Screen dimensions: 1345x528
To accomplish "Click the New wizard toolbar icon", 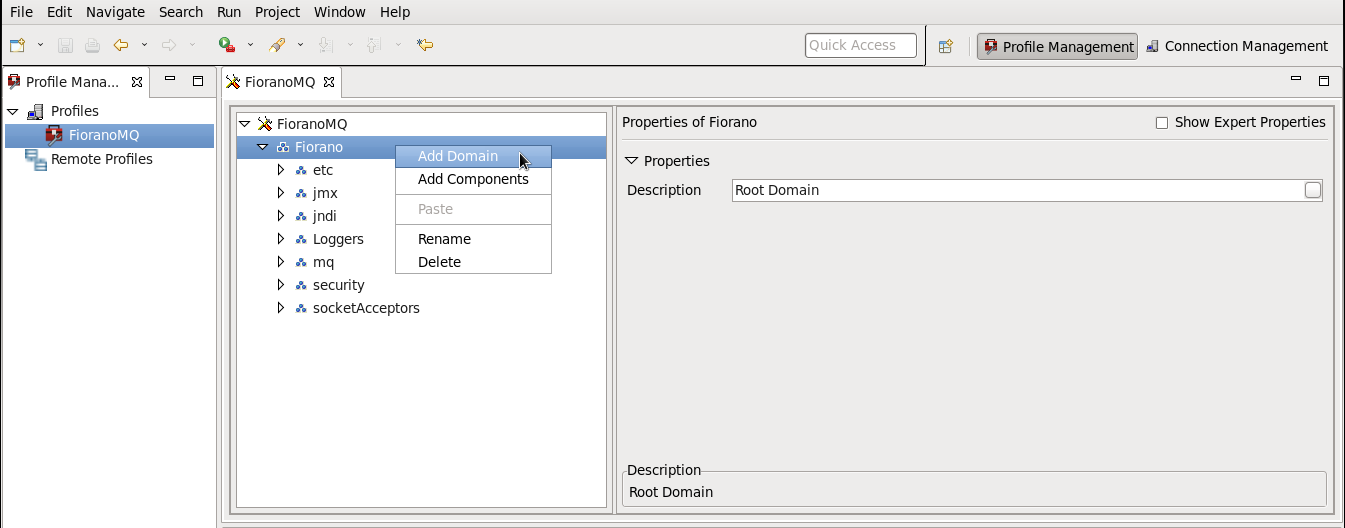I will tap(17, 45).
